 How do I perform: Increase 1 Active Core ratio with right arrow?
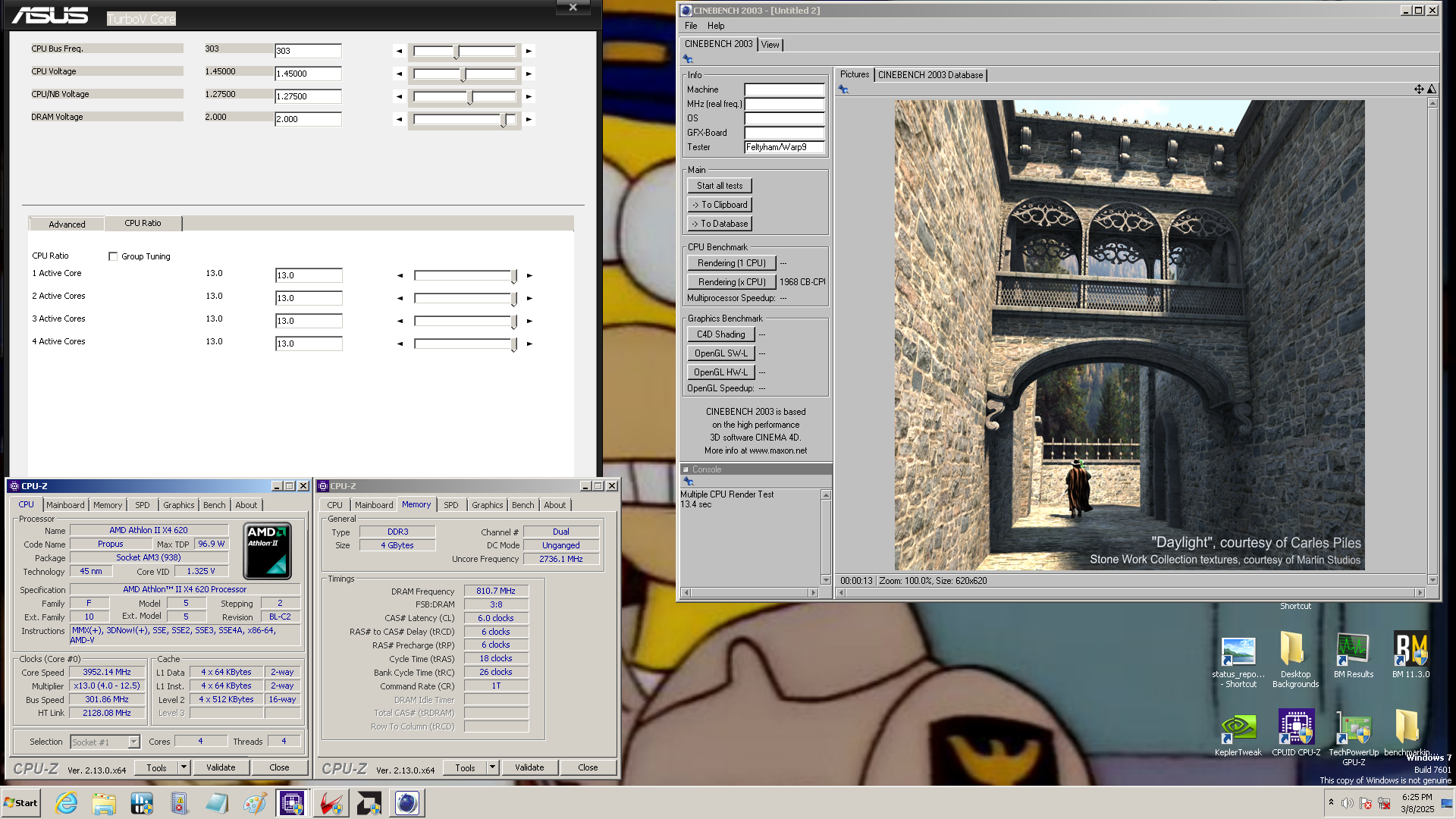529,276
